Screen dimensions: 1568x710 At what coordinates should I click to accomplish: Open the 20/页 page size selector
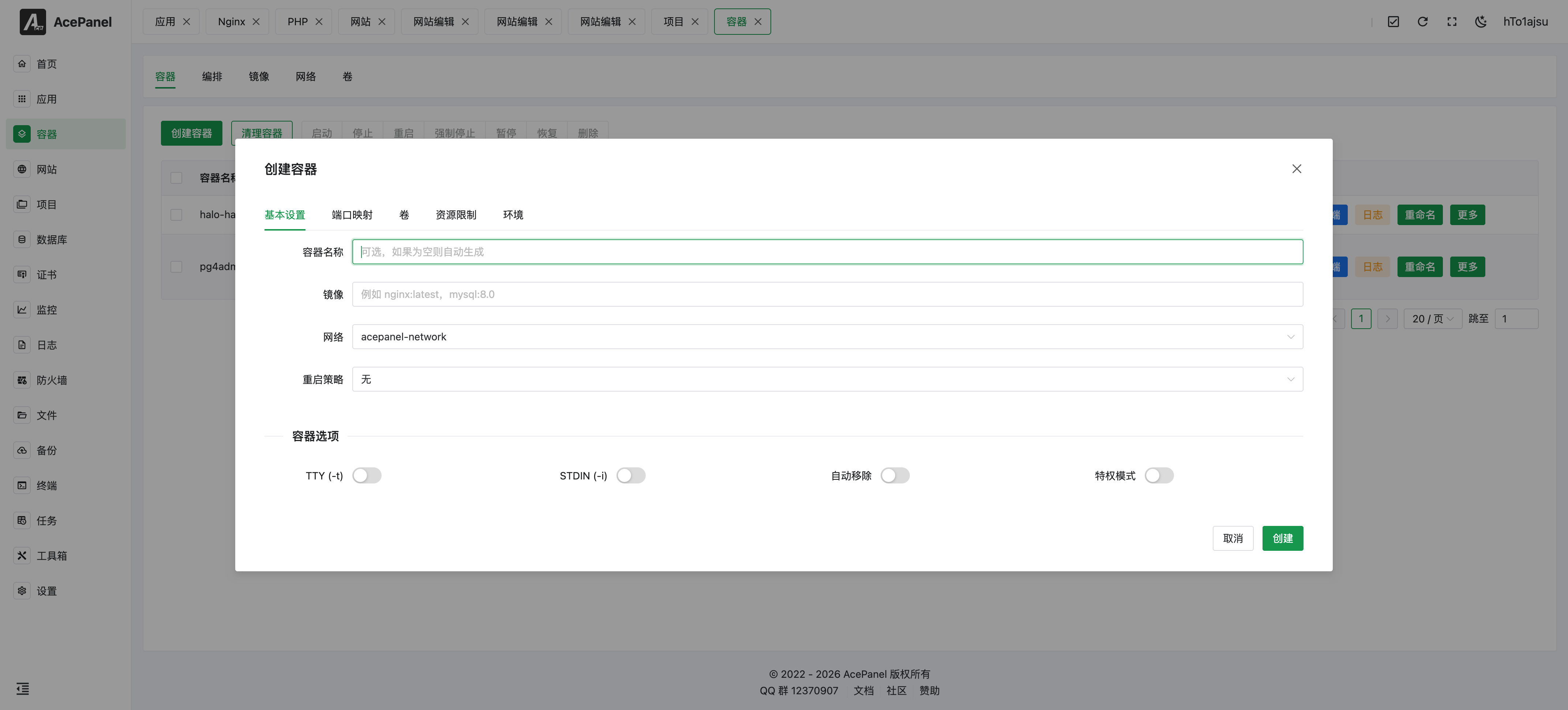1432,318
